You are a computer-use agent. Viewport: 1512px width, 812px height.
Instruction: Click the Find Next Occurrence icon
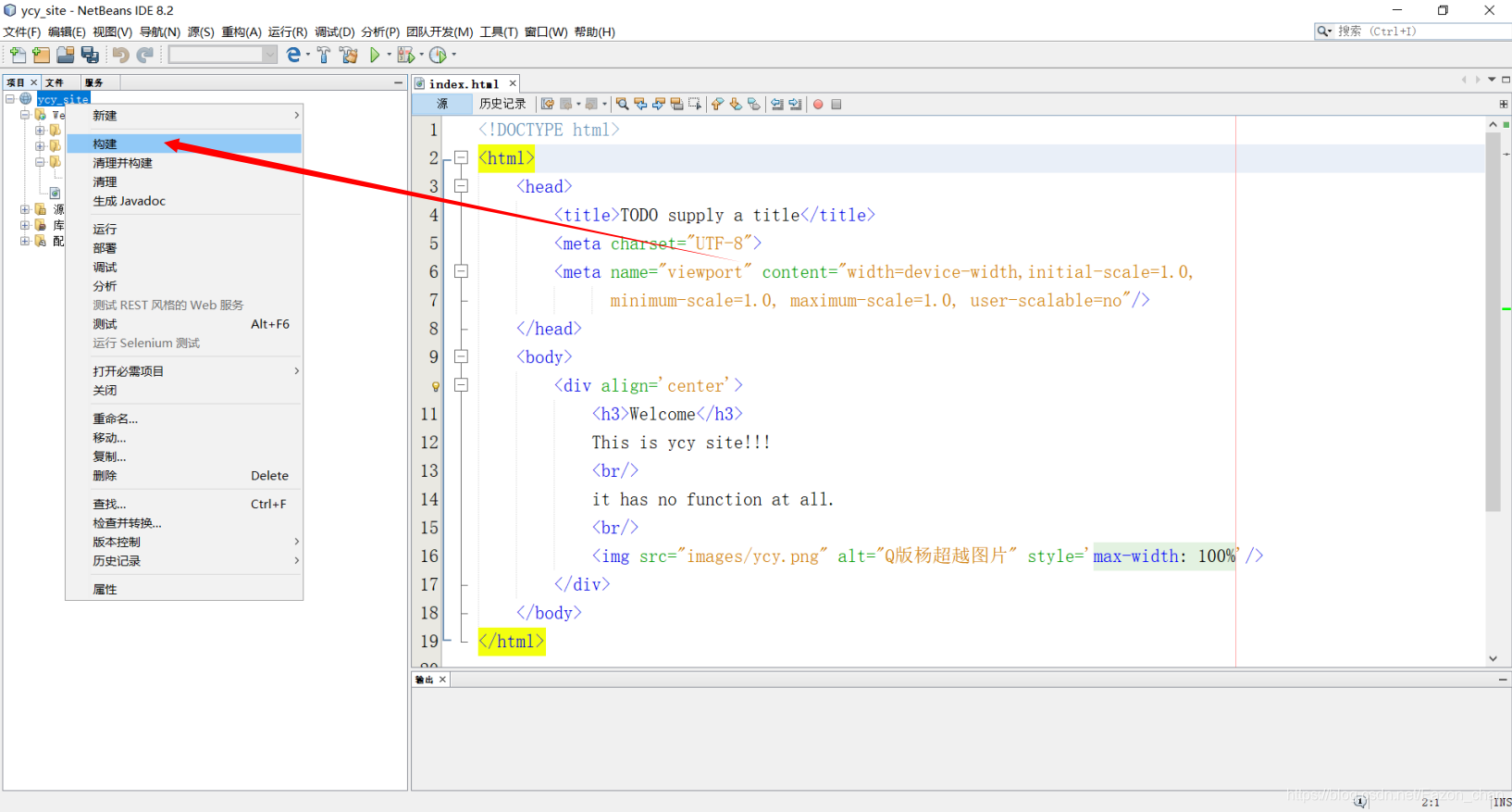click(x=659, y=105)
